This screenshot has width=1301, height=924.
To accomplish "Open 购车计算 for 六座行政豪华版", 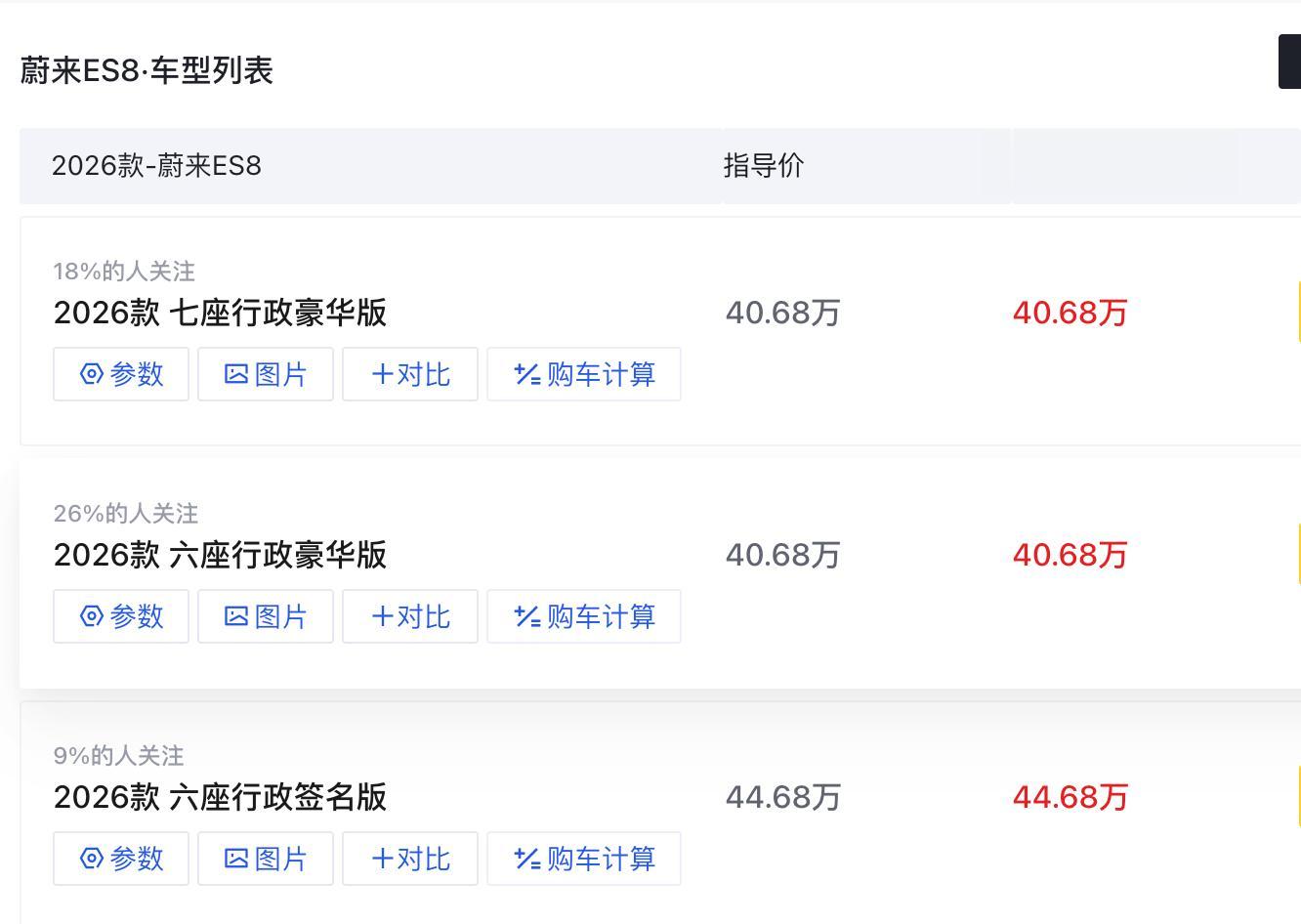I will [584, 616].
